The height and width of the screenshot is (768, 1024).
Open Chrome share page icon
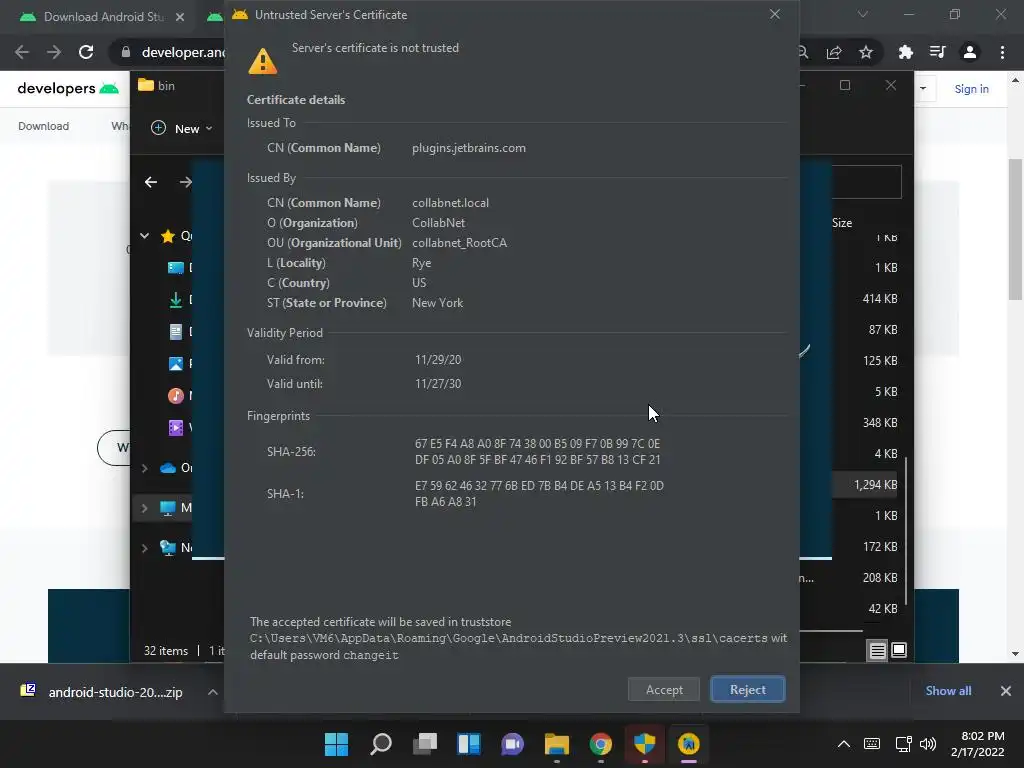click(834, 52)
